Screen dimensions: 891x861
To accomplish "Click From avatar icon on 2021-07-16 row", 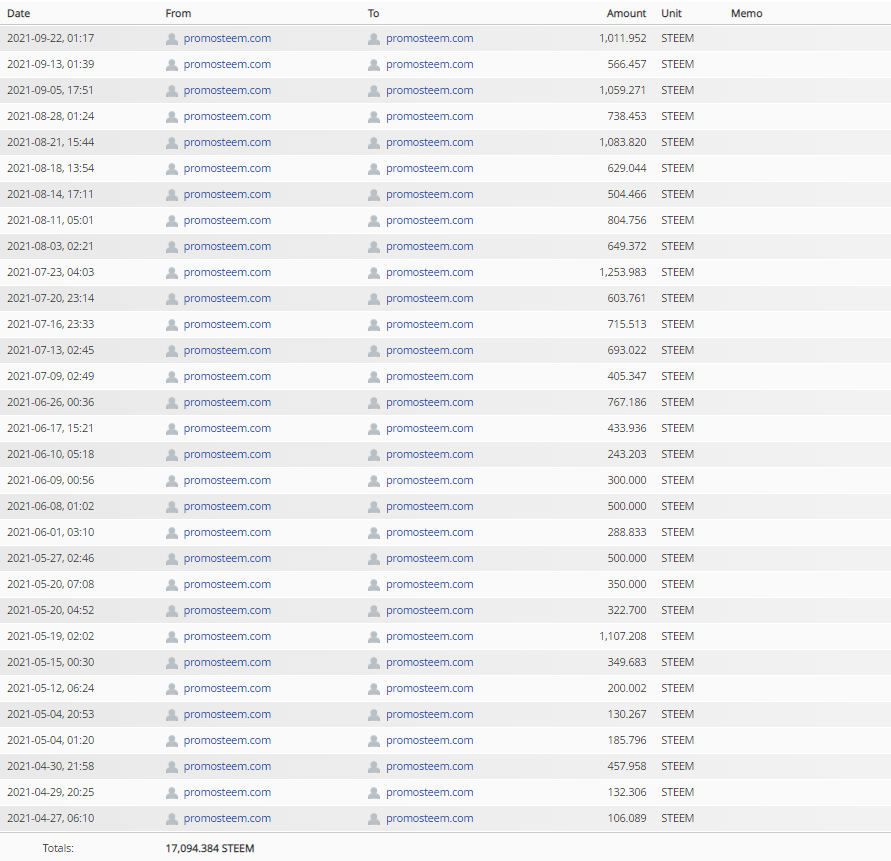I will 172,325.
